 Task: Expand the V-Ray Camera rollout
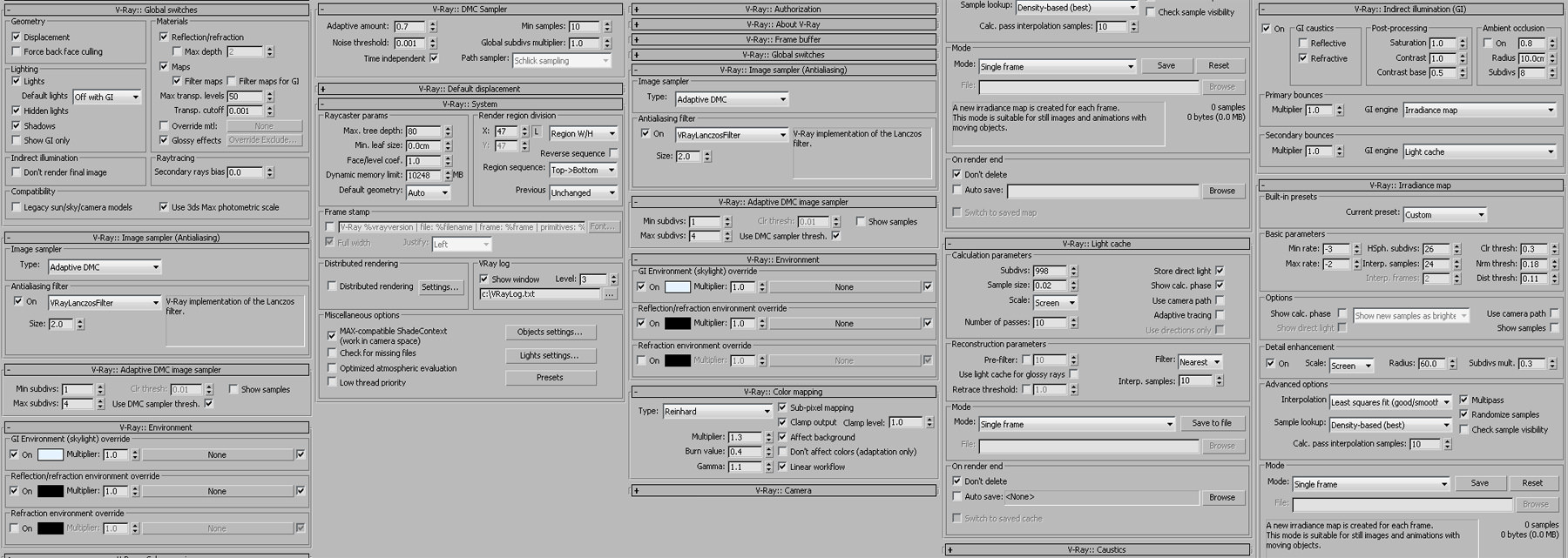(x=782, y=490)
